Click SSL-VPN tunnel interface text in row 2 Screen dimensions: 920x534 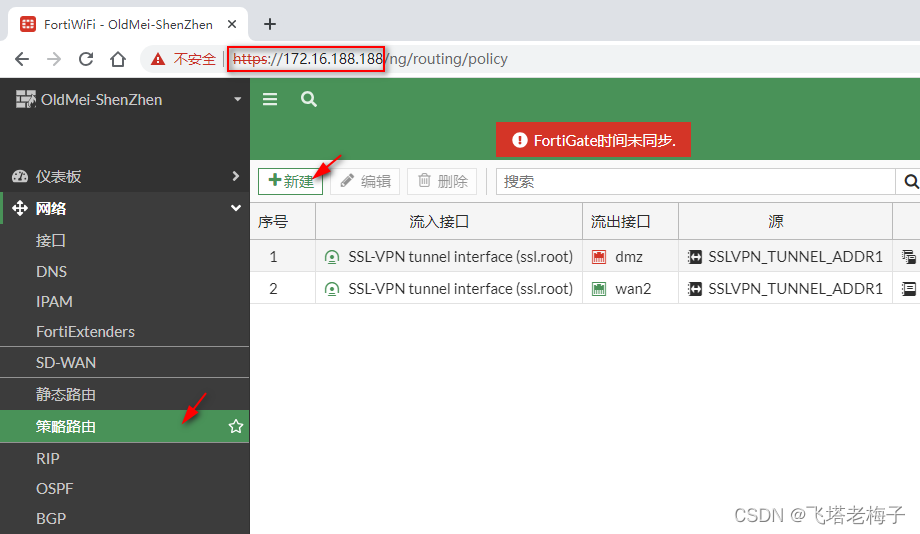pyautogui.click(x=461, y=289)
